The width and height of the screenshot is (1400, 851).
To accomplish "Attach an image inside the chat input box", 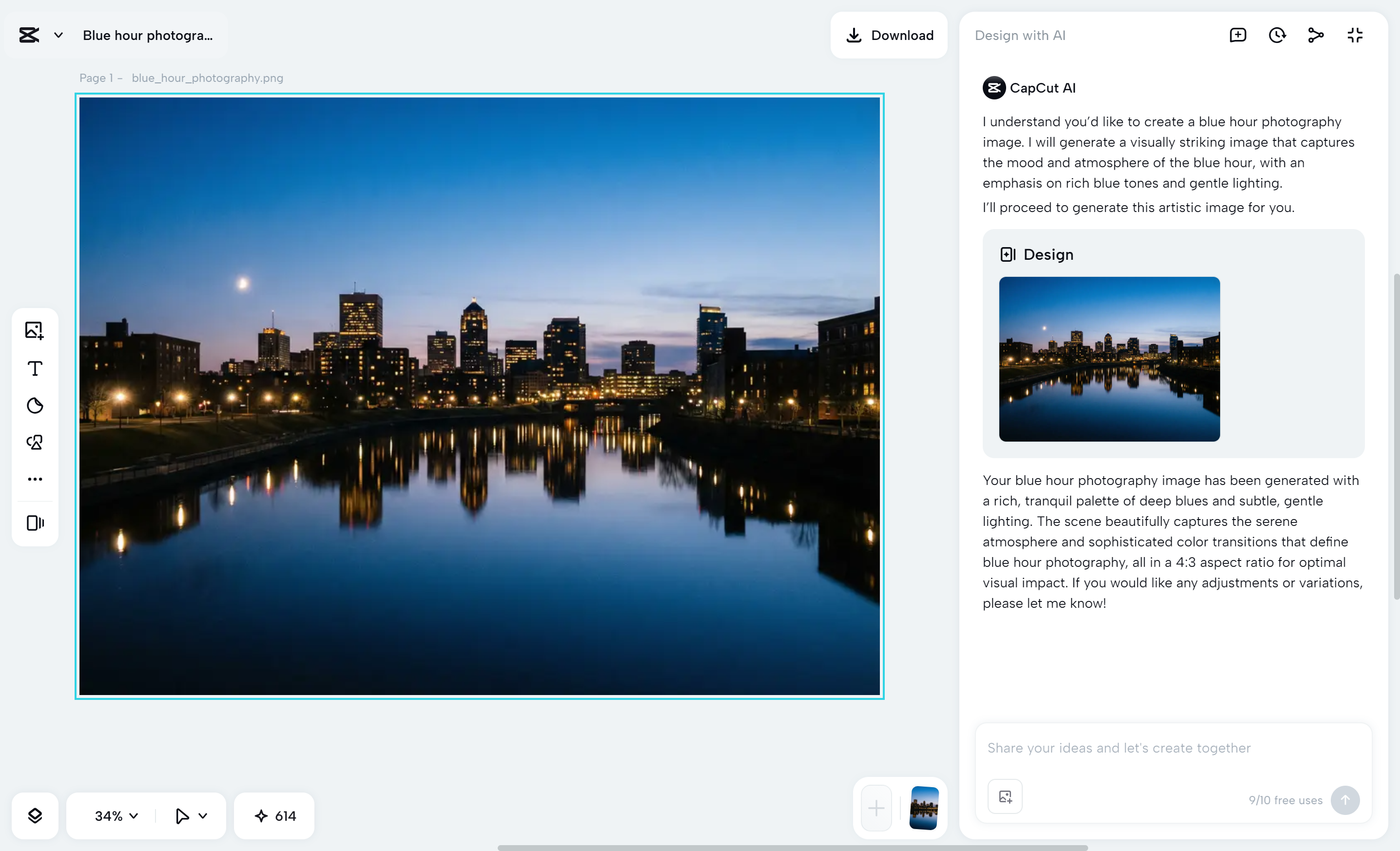I will tap(1005, 796).
